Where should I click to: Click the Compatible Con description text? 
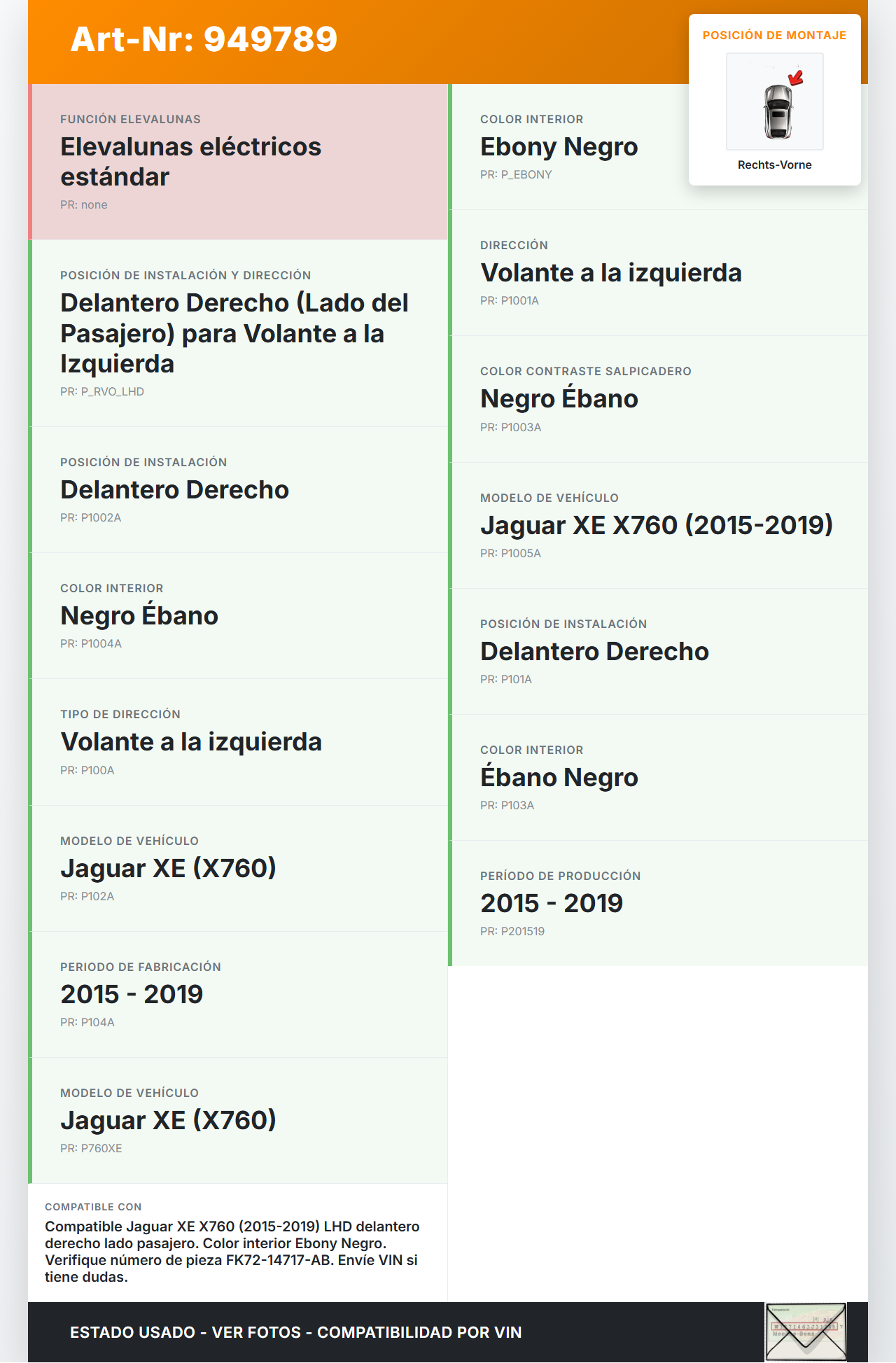232,1251
